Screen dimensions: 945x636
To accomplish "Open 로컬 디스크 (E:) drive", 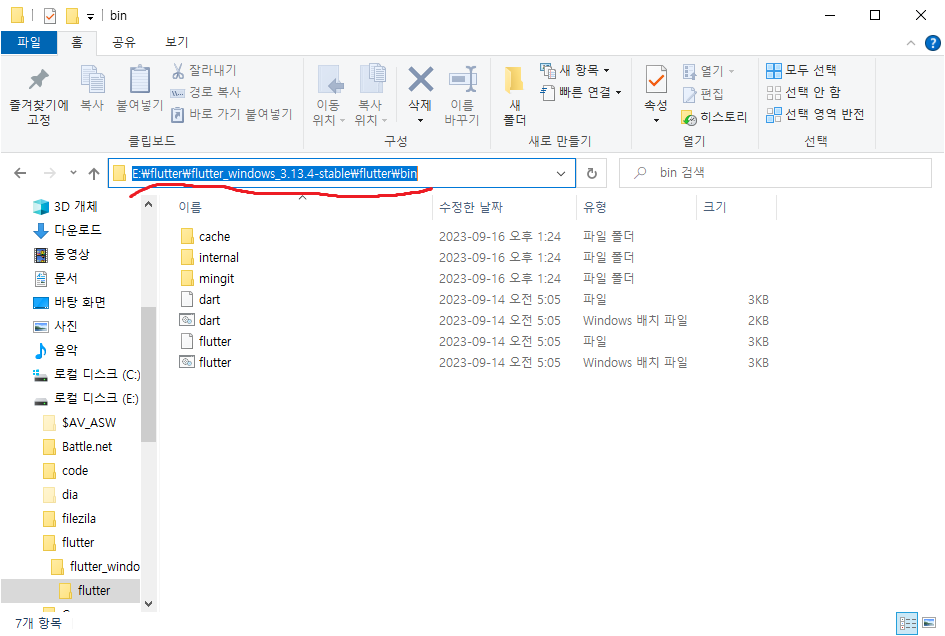I will pos(86,398).
